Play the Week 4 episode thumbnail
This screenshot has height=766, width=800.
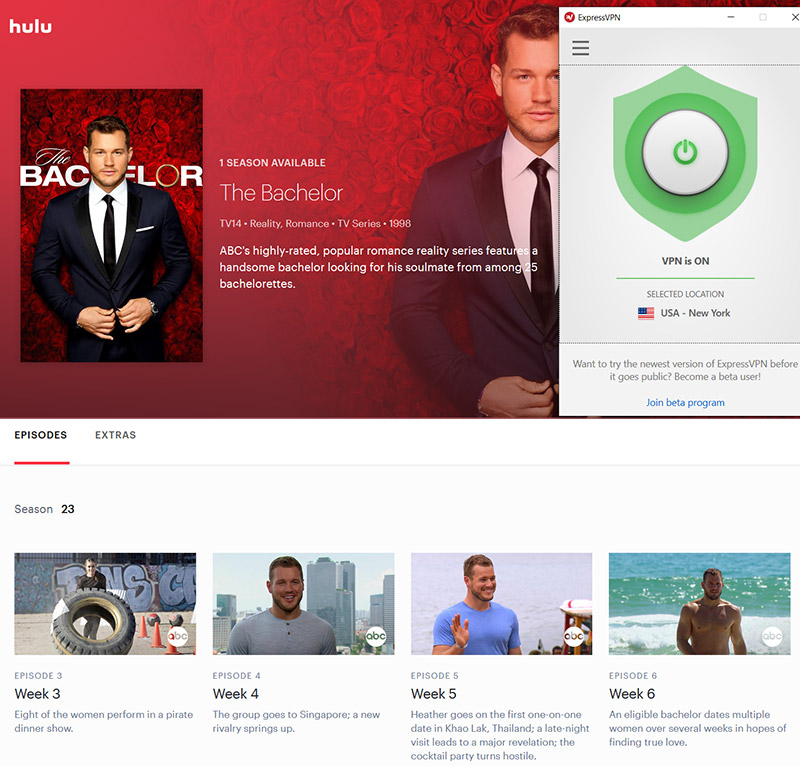click(304, 604)
